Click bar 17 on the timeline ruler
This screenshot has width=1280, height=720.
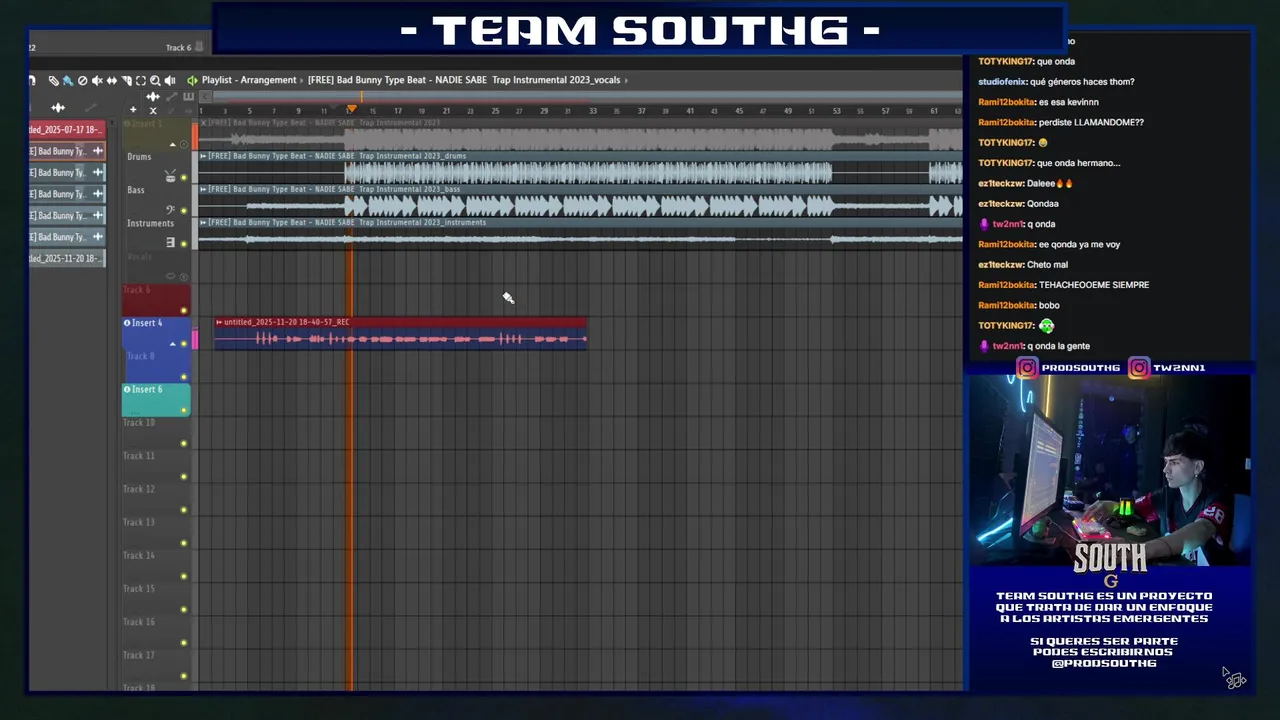[x=397, y=110]
